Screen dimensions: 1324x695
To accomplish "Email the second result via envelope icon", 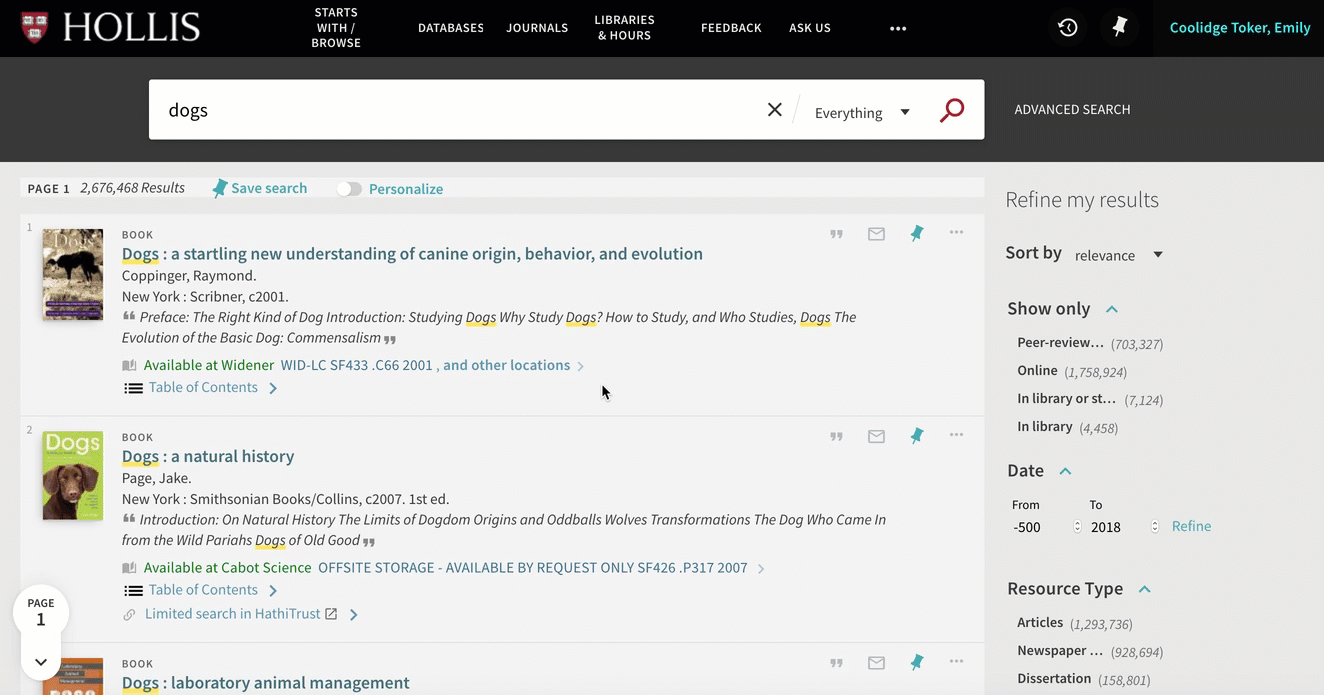I will point(876,437).
